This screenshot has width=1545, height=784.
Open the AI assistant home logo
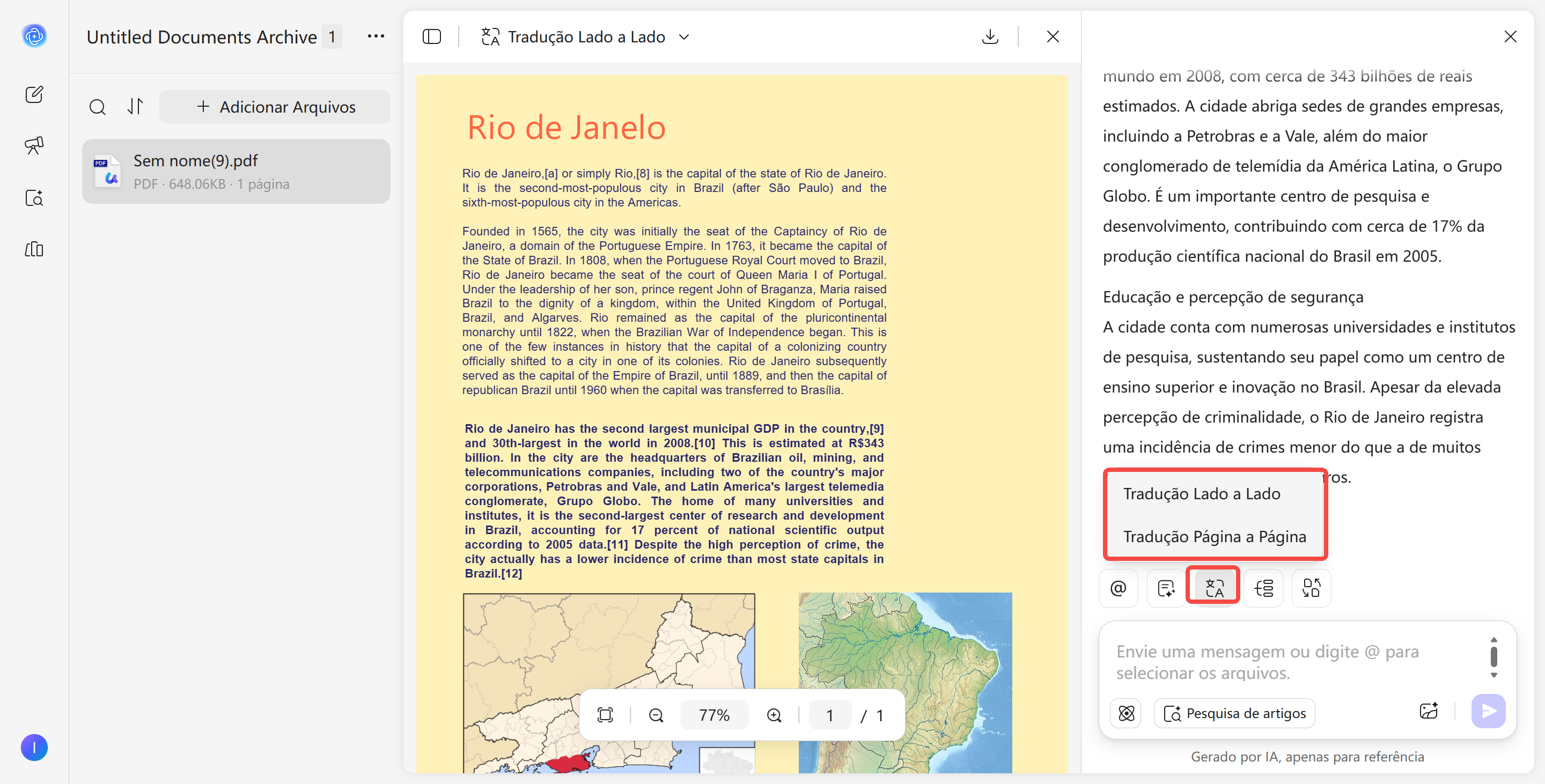coord(34,36)
